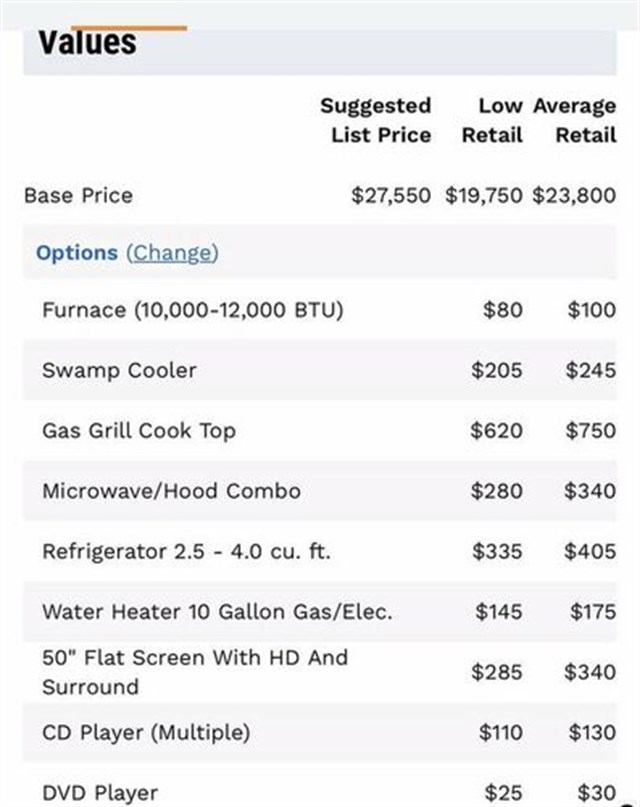The height and width of the screenshot is (807, 640).
Task: Click the $19,750 low retail base value
Action: tap(484, 195)
